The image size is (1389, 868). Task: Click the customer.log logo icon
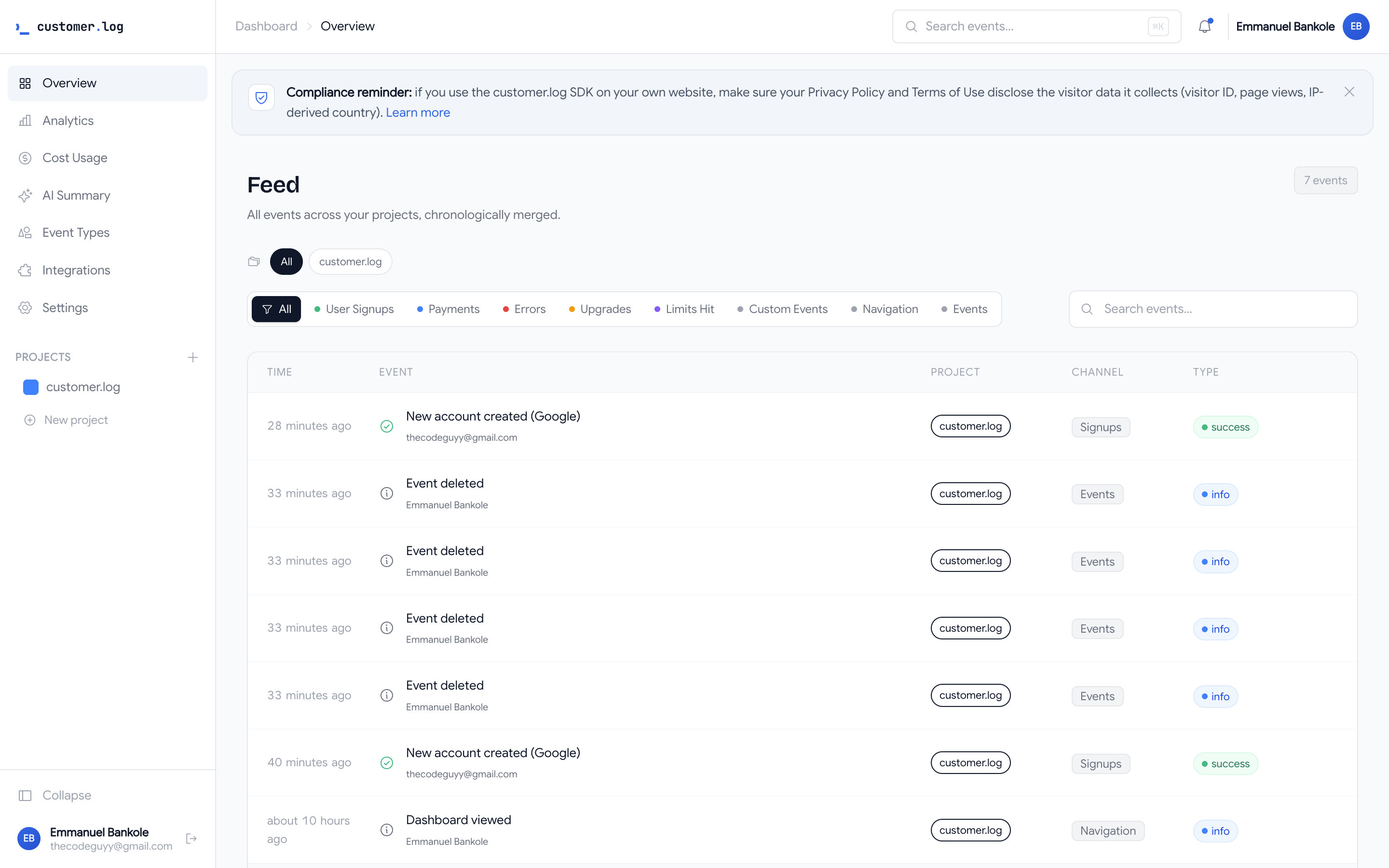22,27
